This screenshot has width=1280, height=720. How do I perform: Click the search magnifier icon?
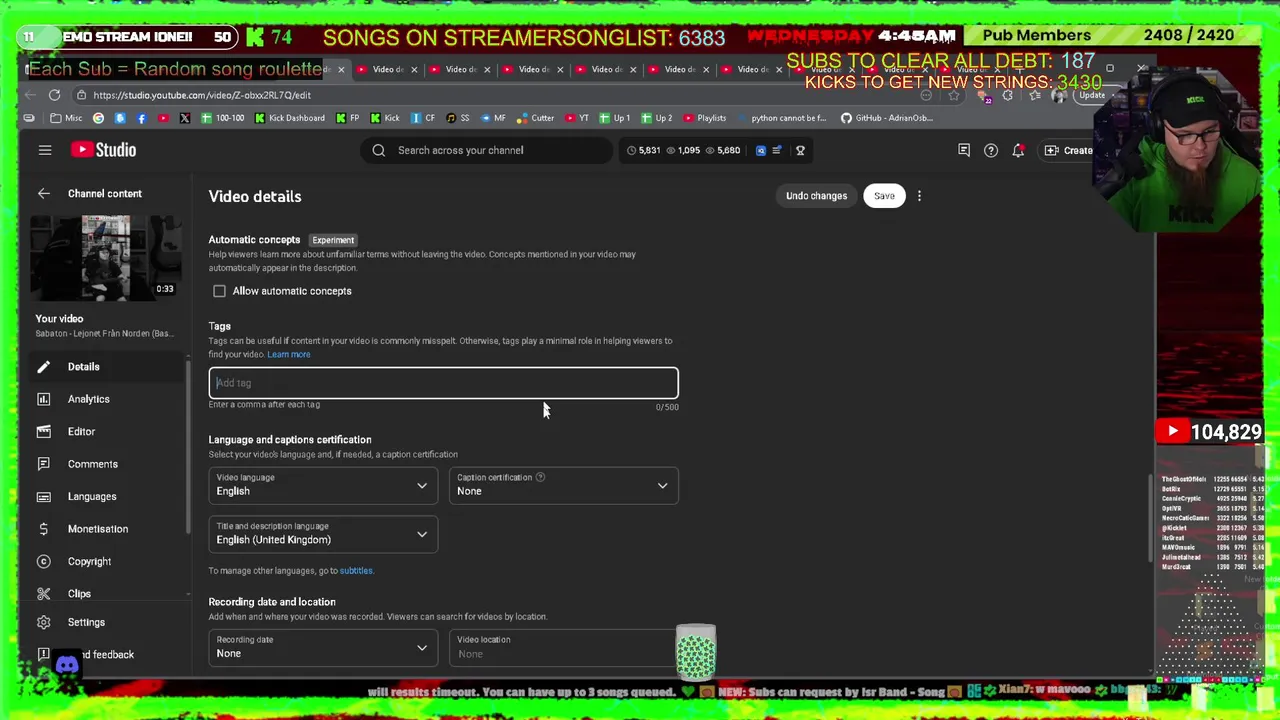(379, 150)
